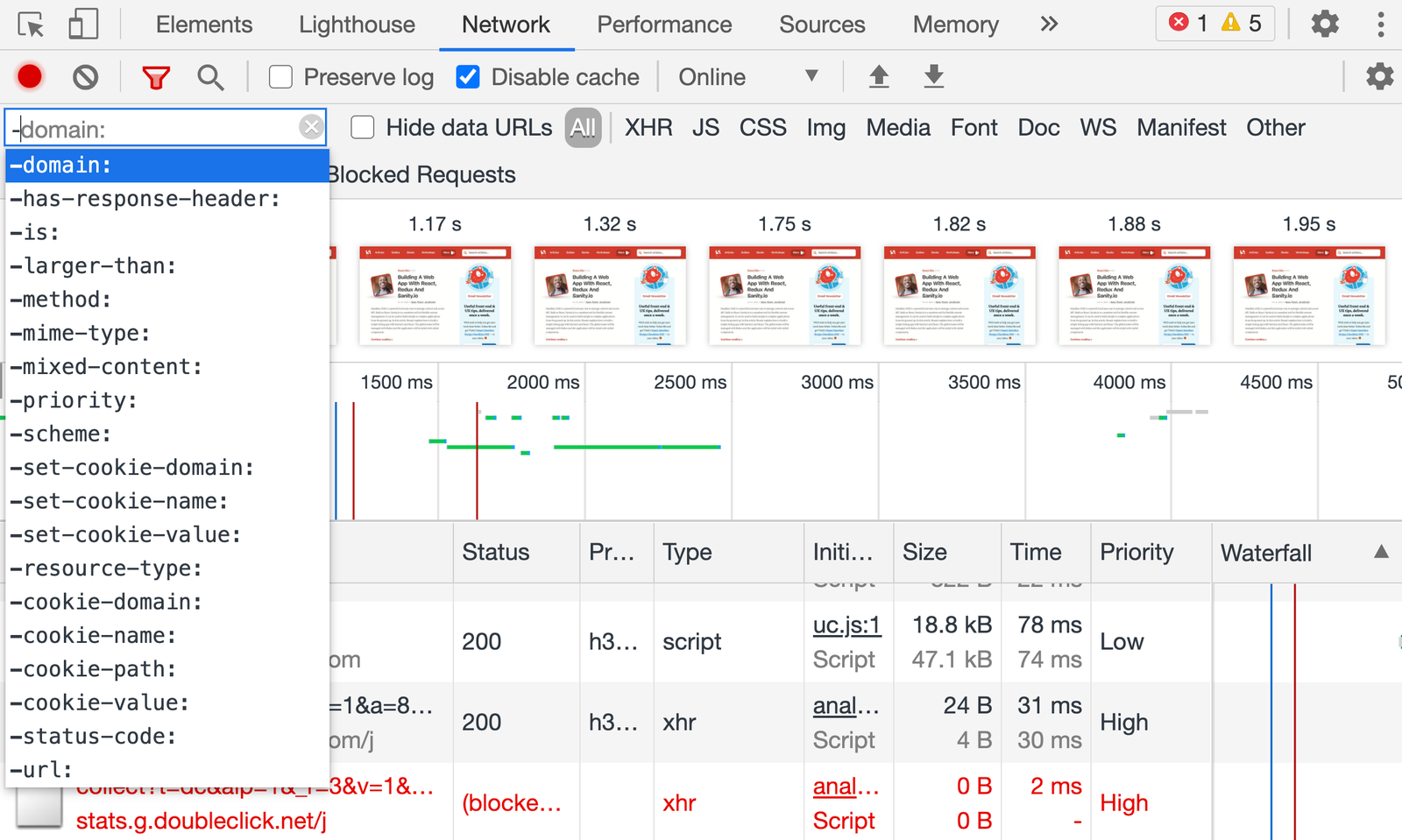Open the Sources tab
Viewport: 1402px width, 840px height.
point(822,25)
